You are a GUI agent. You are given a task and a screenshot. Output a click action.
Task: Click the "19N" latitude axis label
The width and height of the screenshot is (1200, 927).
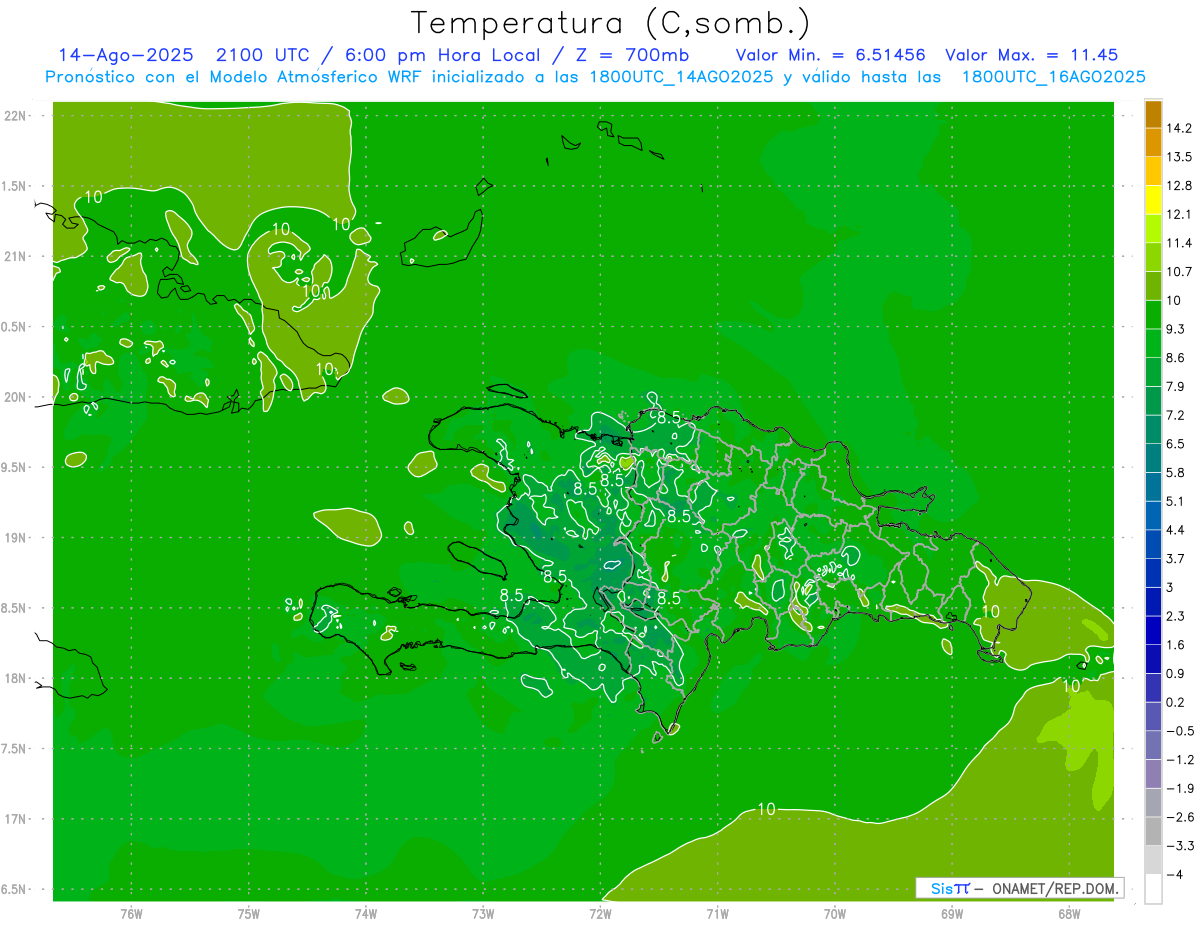tap(14, 538)
